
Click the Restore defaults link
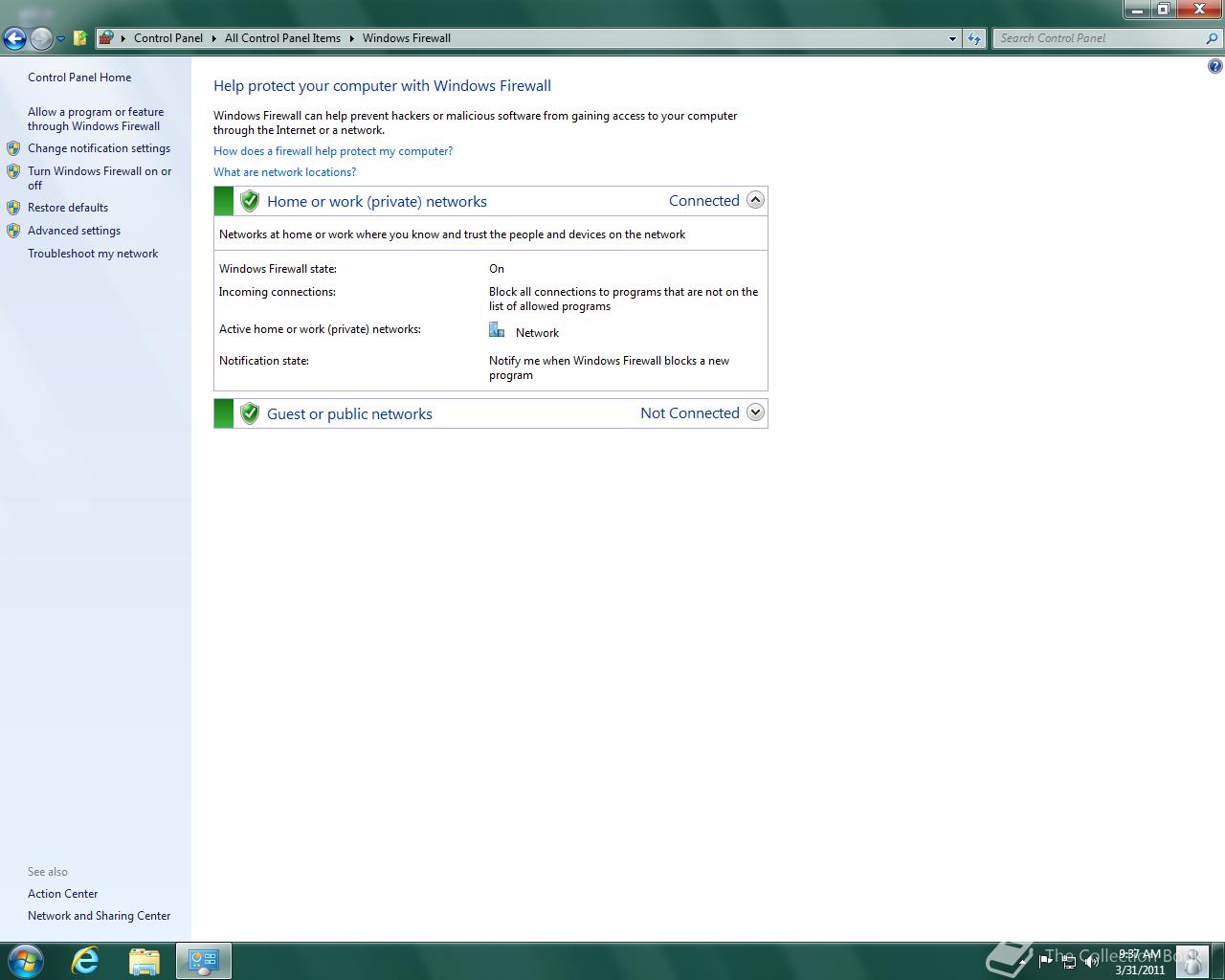(x=68, y=208)
